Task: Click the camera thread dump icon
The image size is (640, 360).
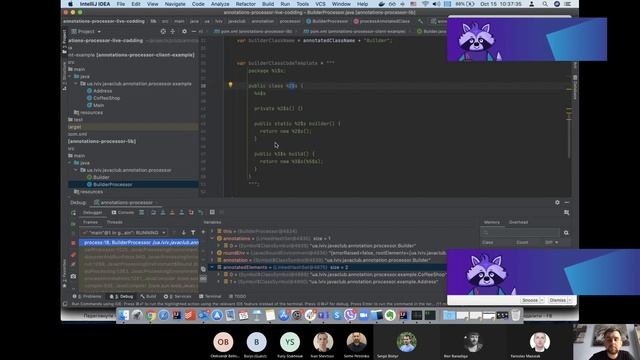Action: (73, 276)
